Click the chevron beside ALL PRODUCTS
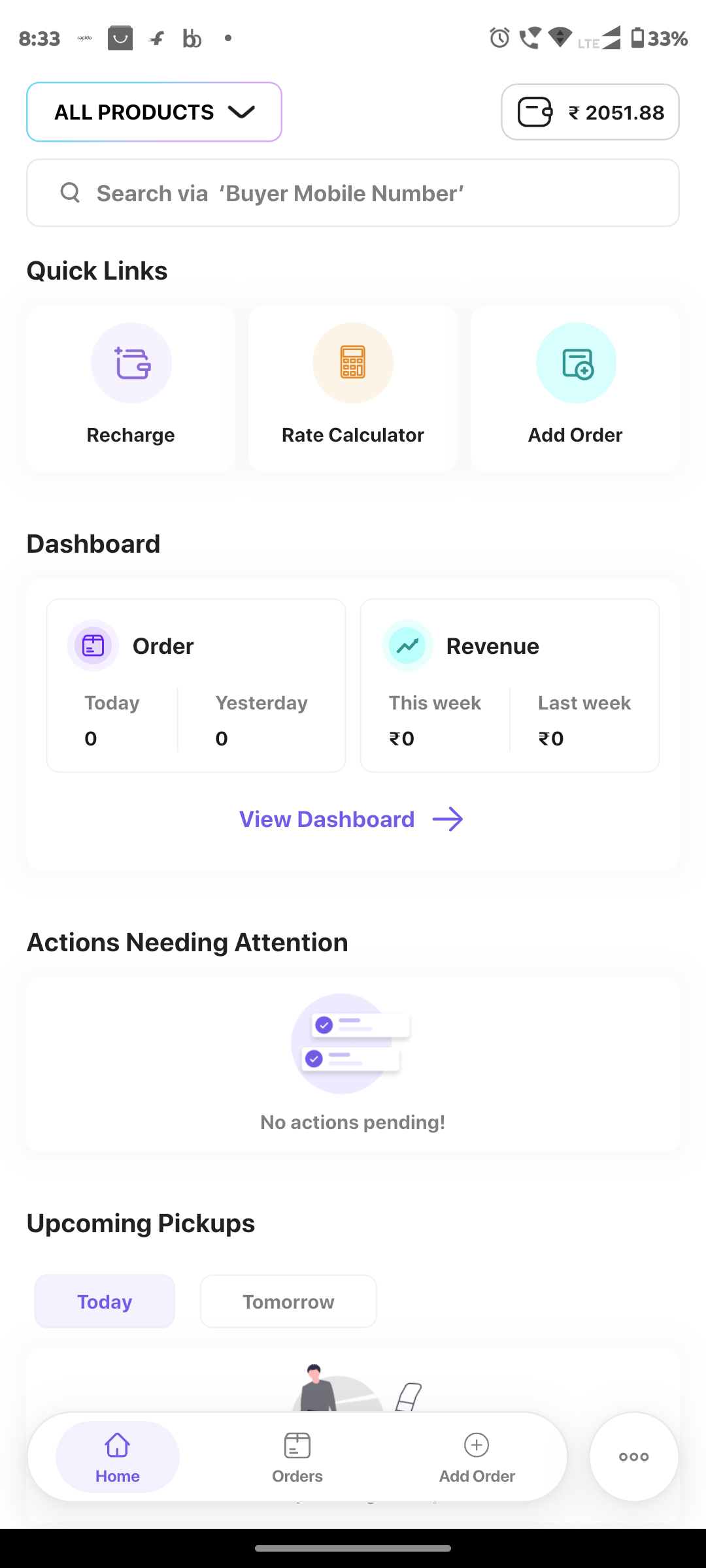The height and width of the screenshot is (1568, 706). (241, 112)
